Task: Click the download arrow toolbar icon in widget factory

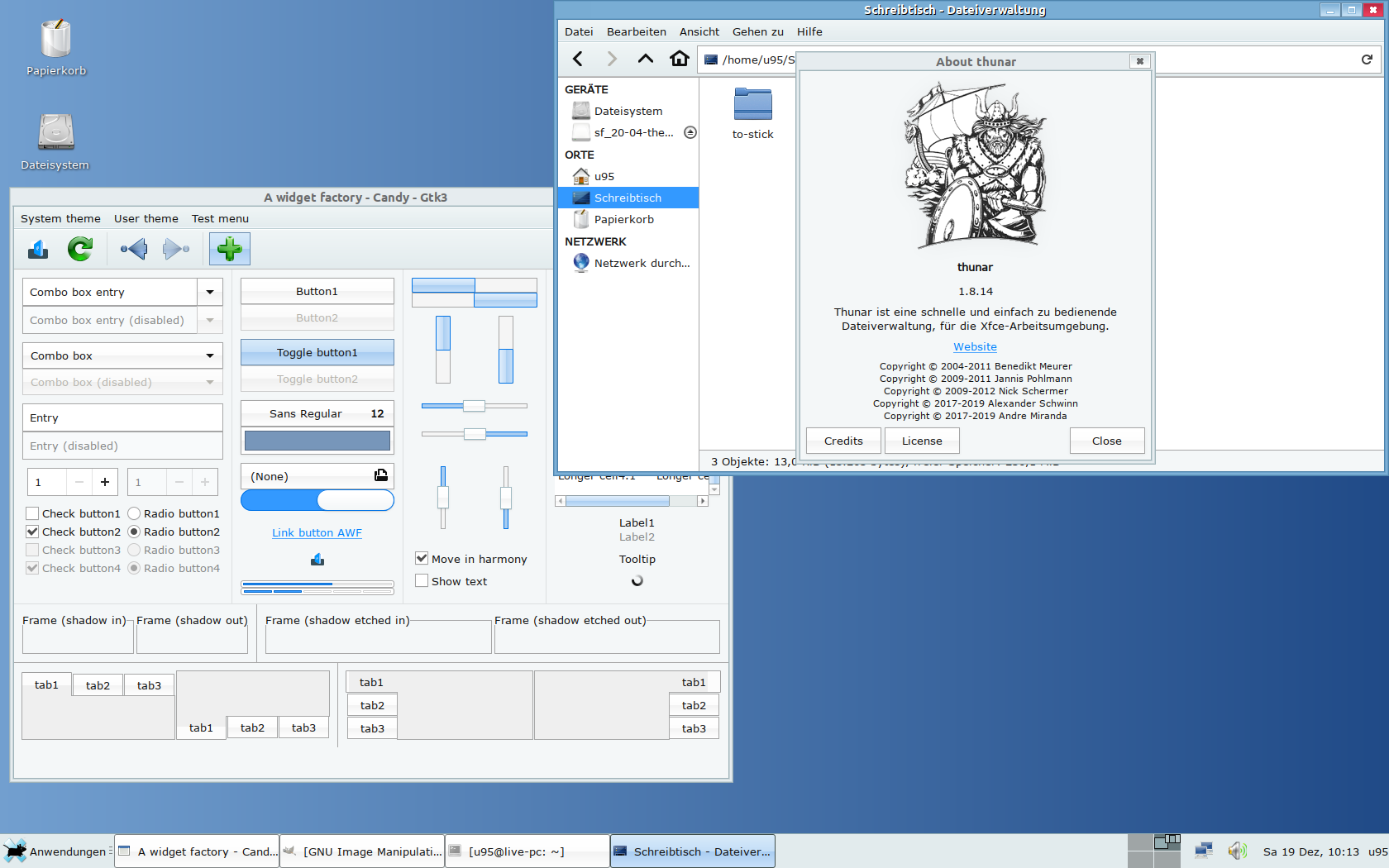Action: point(38,249)
